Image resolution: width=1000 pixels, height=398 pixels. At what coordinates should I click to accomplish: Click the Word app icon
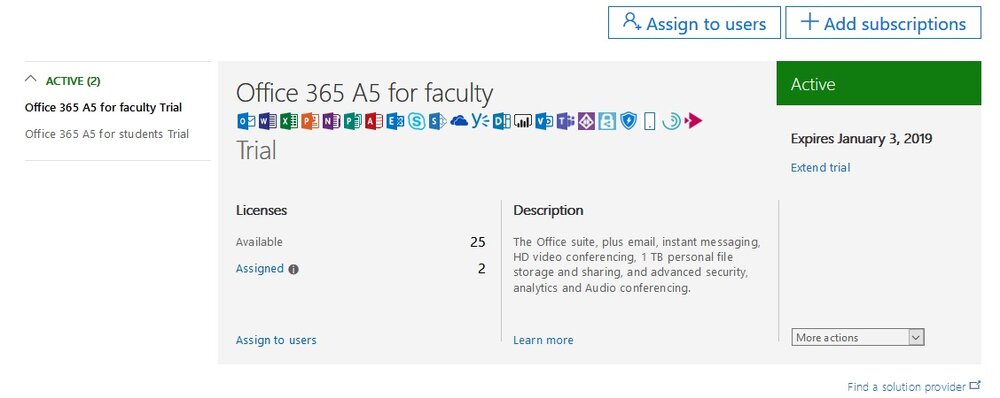click(268, 121)
